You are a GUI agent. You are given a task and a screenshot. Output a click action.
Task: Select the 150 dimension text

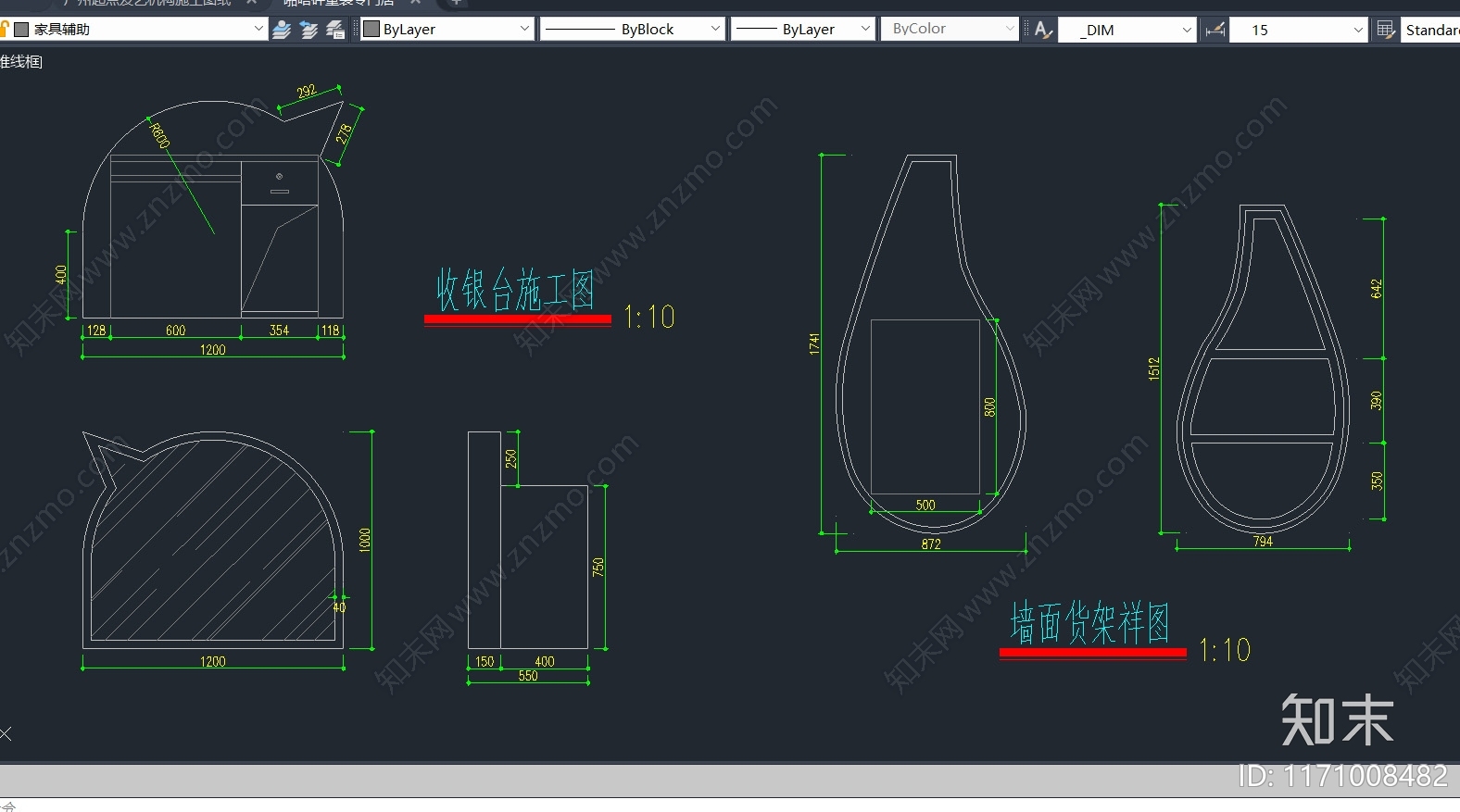pos(485,662)
